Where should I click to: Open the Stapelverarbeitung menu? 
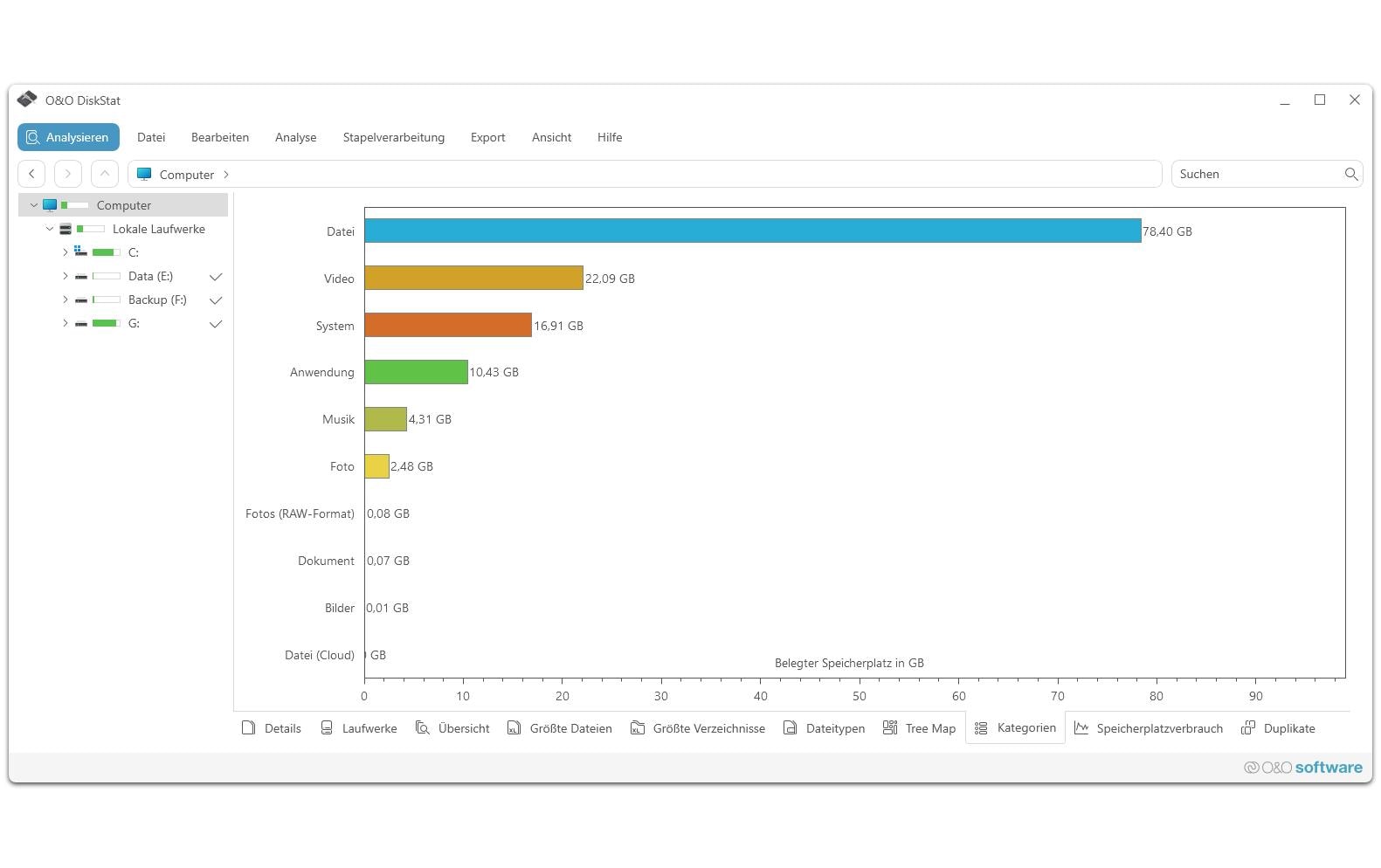click(x=394, y=137)
